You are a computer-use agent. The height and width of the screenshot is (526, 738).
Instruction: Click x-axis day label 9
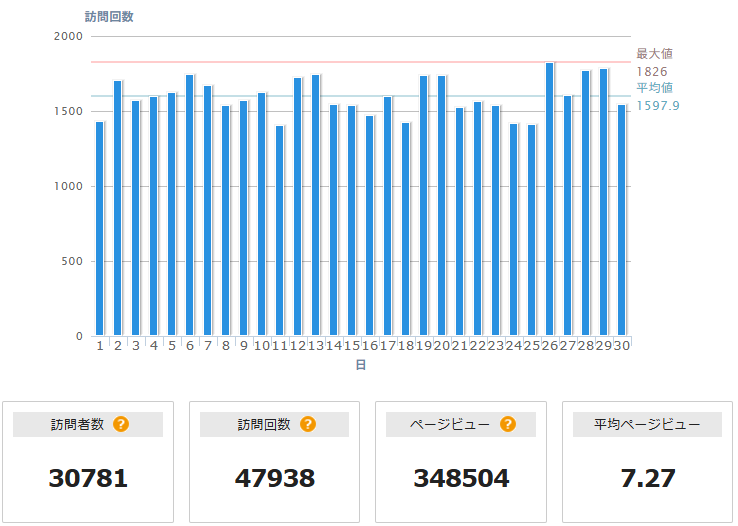click(x=244, y=346)
